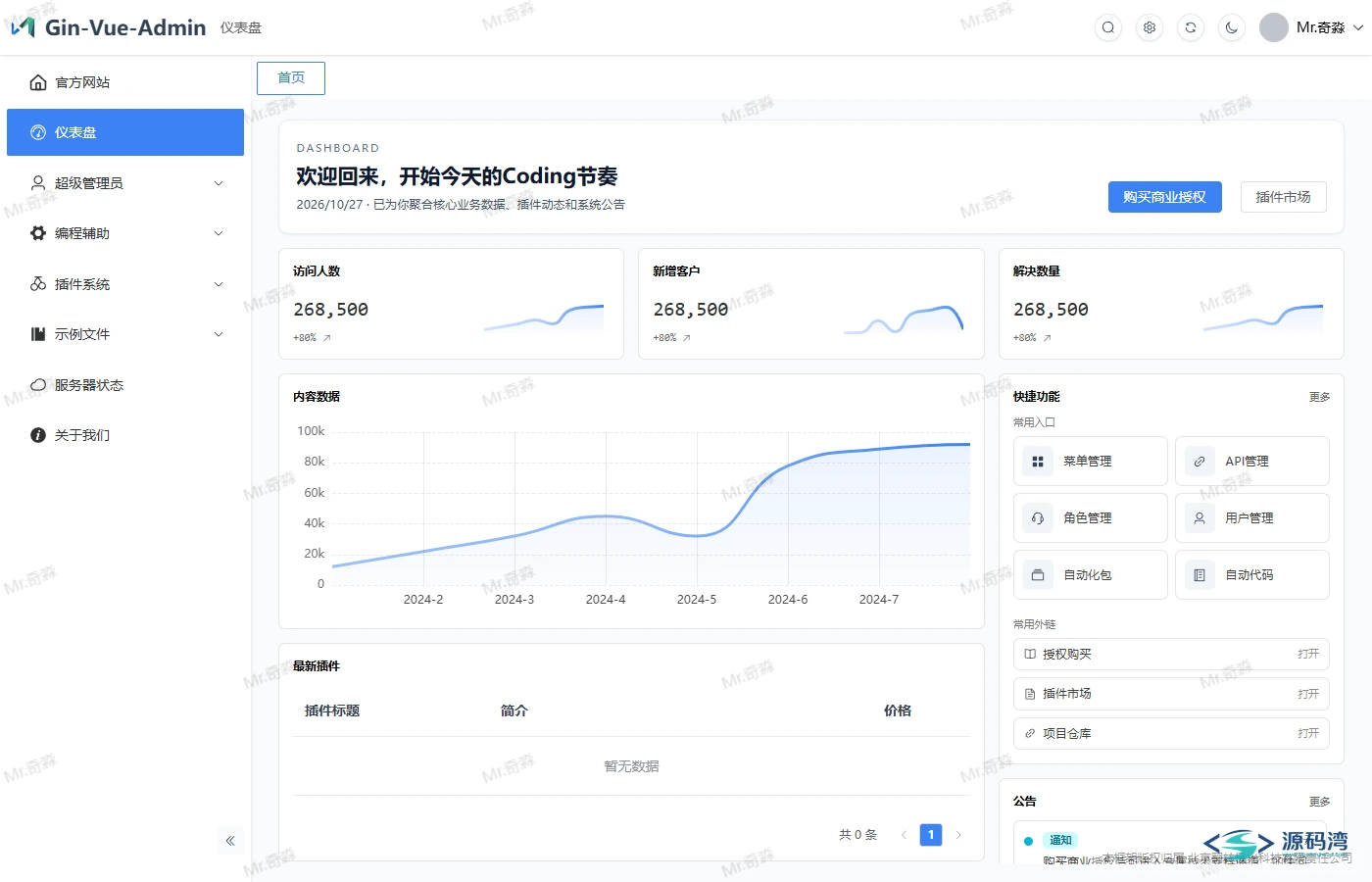The image size is (1372, 882).
Task: Open the 授权购买 external link
Action: point(1171,655)
